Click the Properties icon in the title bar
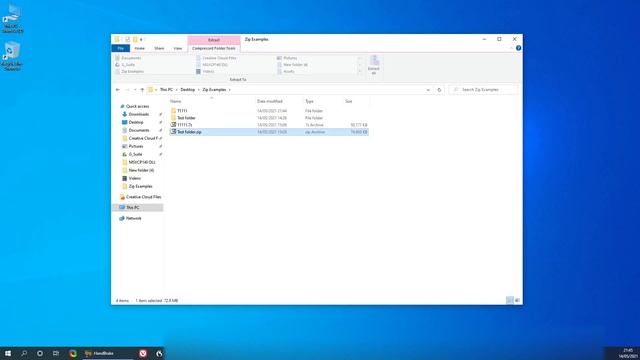The width and height of the screenshot is (640, 360). click(x=127, y=40)
